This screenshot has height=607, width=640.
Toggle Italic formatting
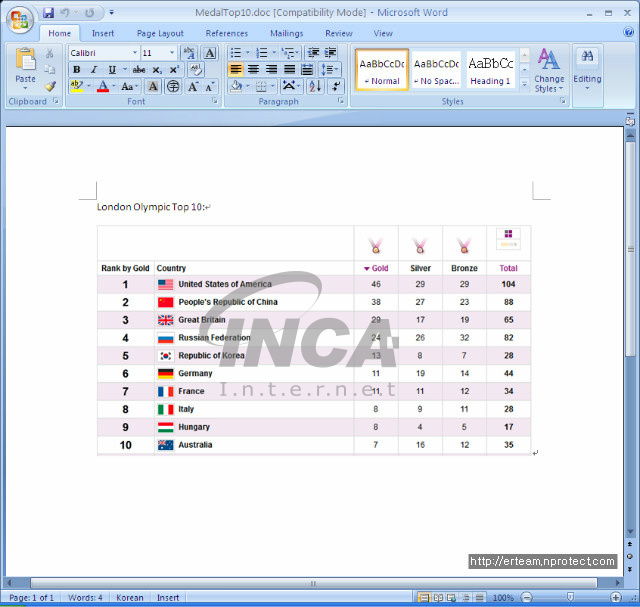pos(94,70)
